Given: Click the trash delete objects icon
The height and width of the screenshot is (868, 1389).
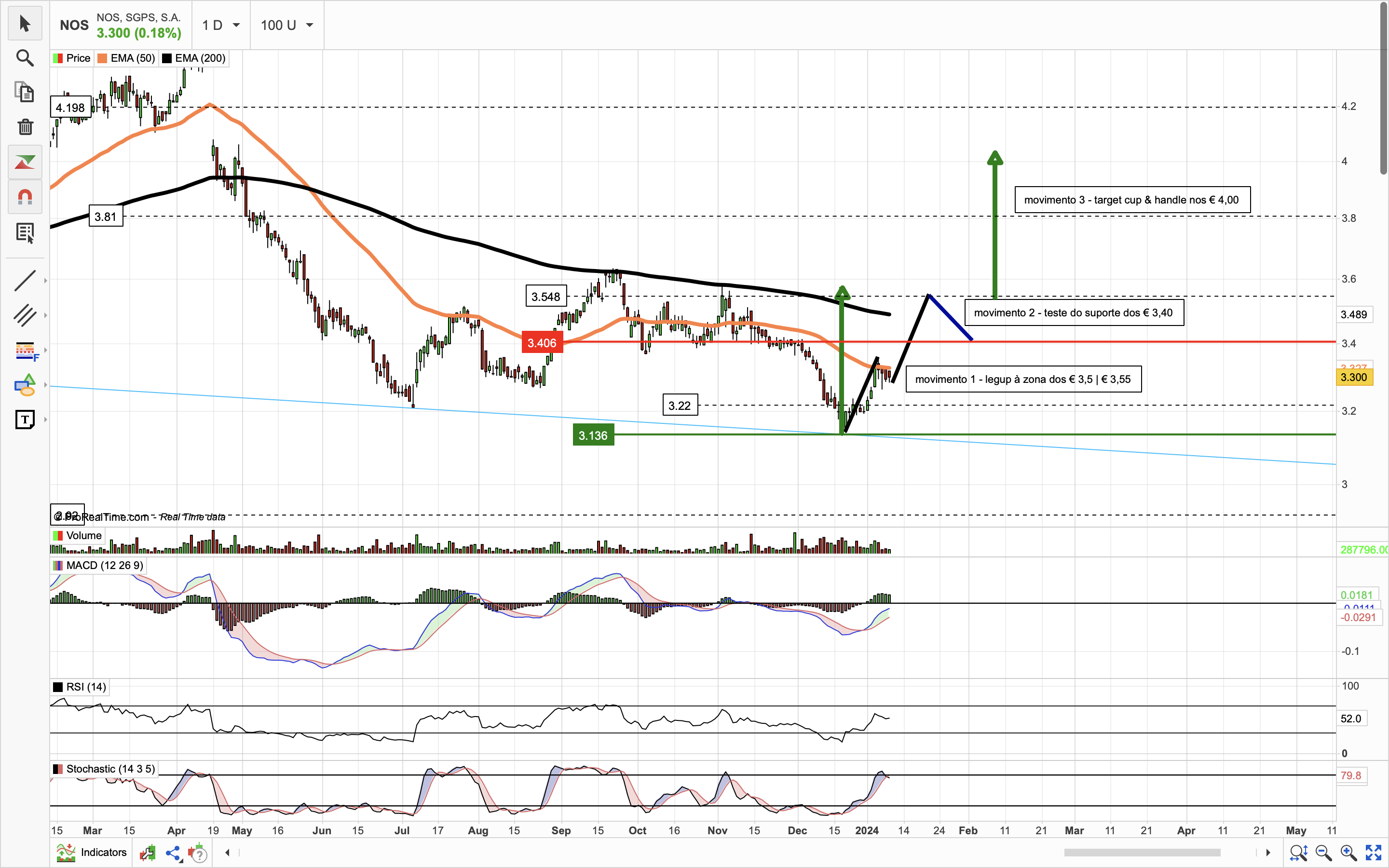Looking at the screenshot, I should (x=25, y=127).
